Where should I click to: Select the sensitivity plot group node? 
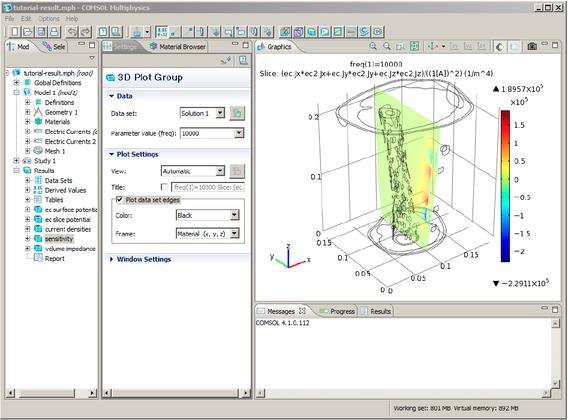pos(59,239)
